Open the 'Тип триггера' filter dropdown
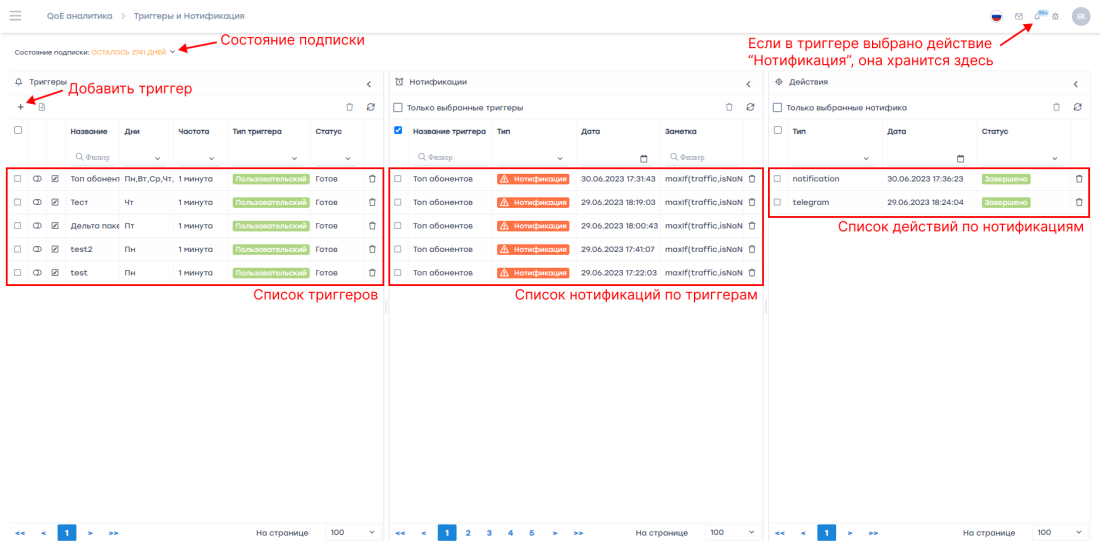This screenshot has height=552, width=1100. (x=294, y=158)
